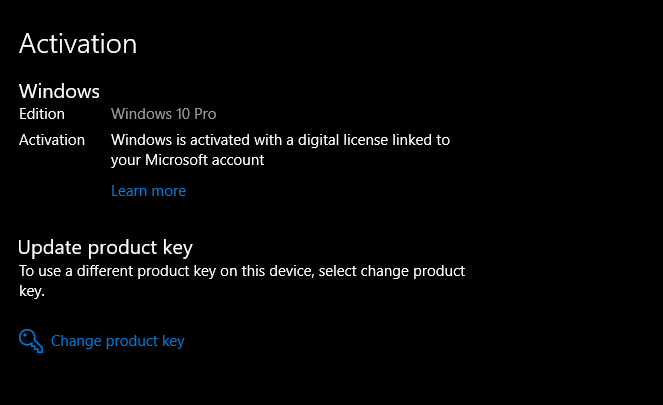Click the key icon beside Change product key

tap(31, 341)
